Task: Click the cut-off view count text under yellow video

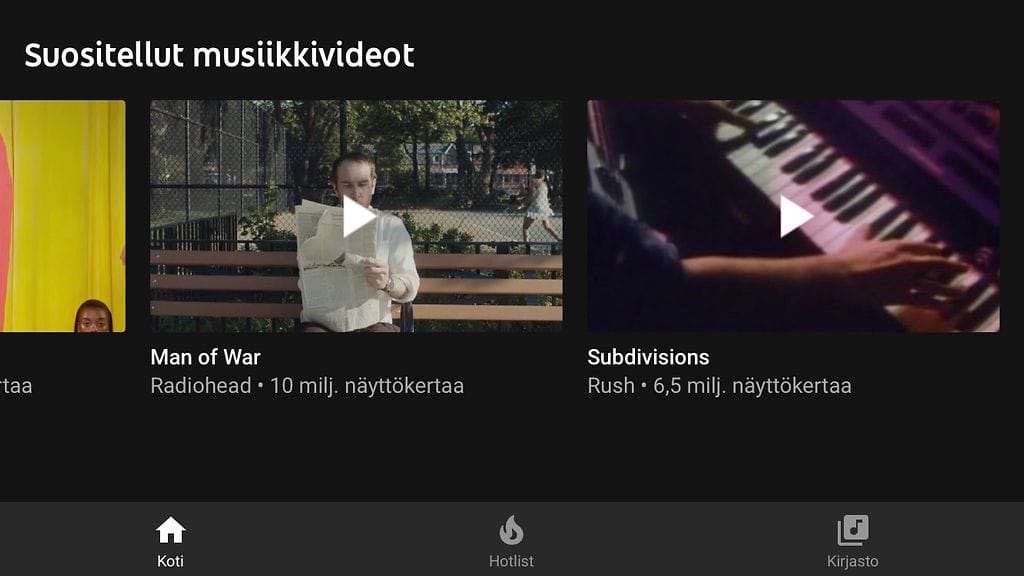Action: point(16,386)
